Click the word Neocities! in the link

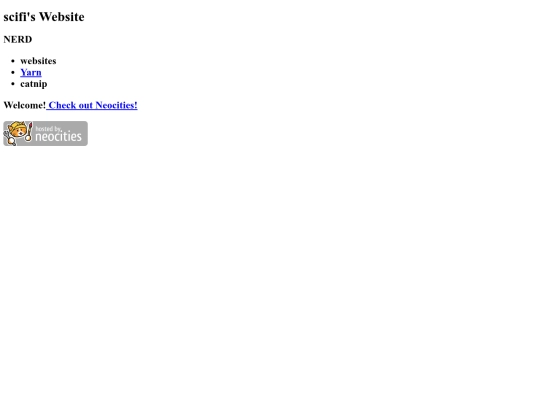tap(116, 105)
